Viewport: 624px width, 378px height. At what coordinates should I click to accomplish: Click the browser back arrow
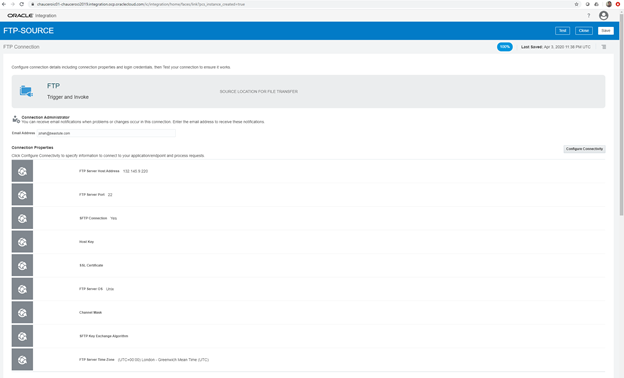tap(4, 4)
